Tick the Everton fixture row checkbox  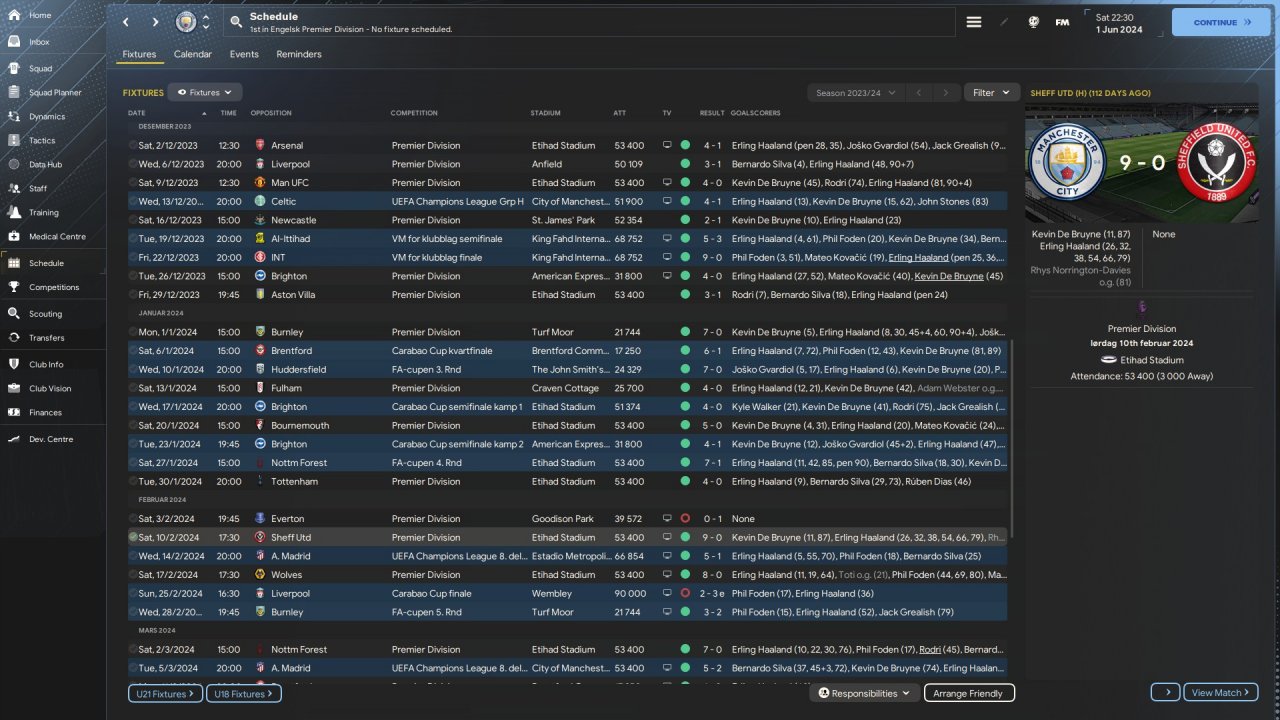tap(133, 519)
